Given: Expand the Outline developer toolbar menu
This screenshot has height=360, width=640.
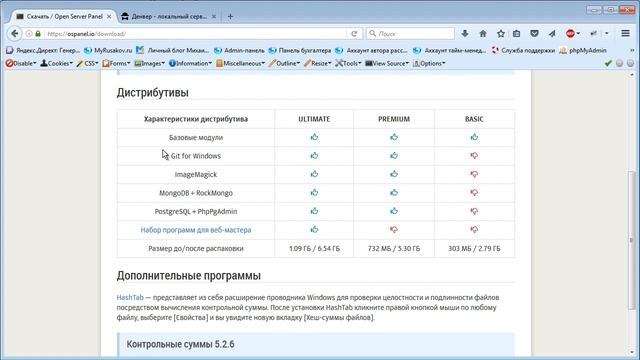Looking at the screenshot, I should click(x=284, y=63).
